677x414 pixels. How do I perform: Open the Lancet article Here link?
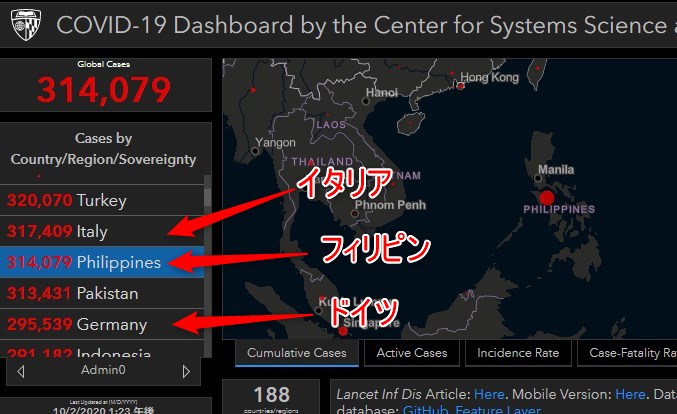pyautogui.click(x=489, y=394)
